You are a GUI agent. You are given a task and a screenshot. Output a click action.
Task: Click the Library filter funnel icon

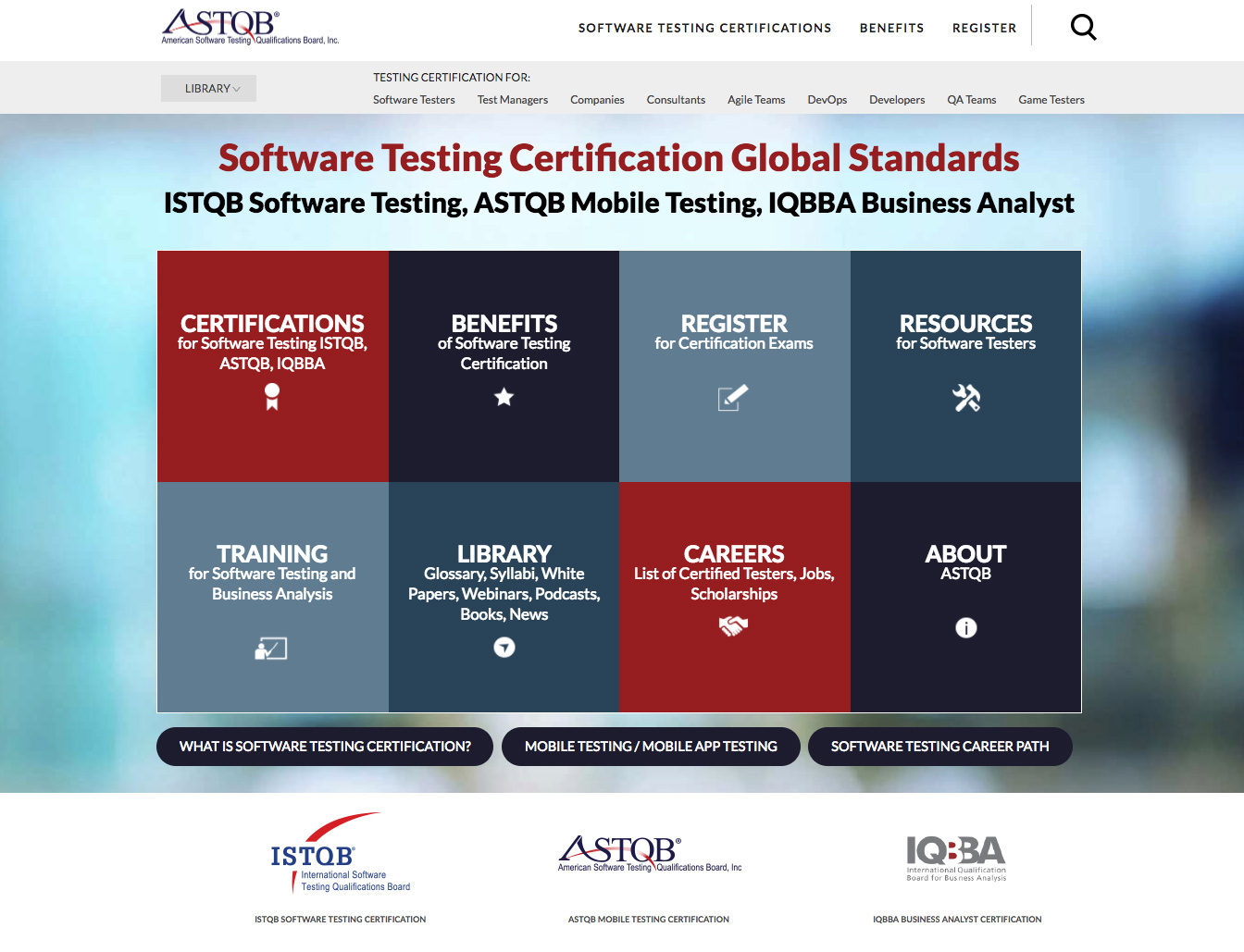coord(504,648)
